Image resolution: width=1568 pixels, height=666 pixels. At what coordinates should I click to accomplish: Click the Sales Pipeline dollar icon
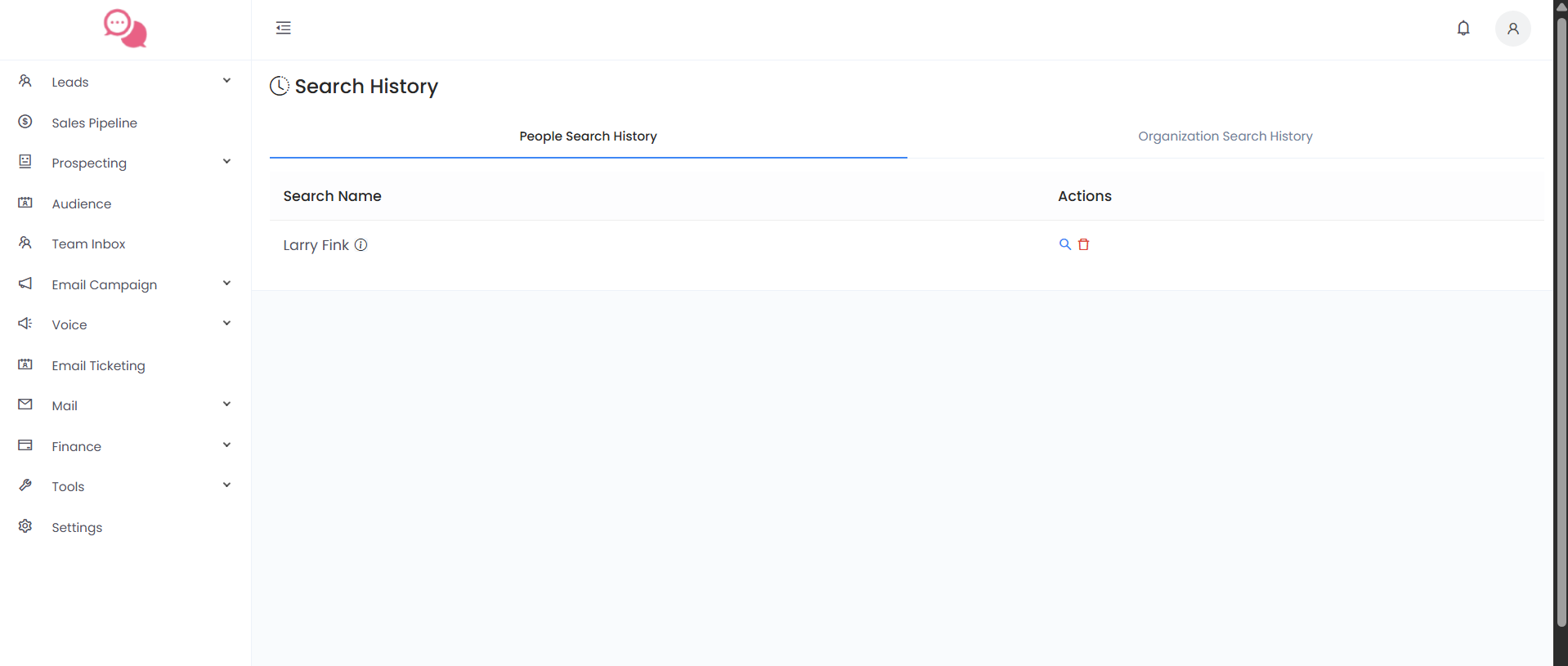(x=25, y=122)
